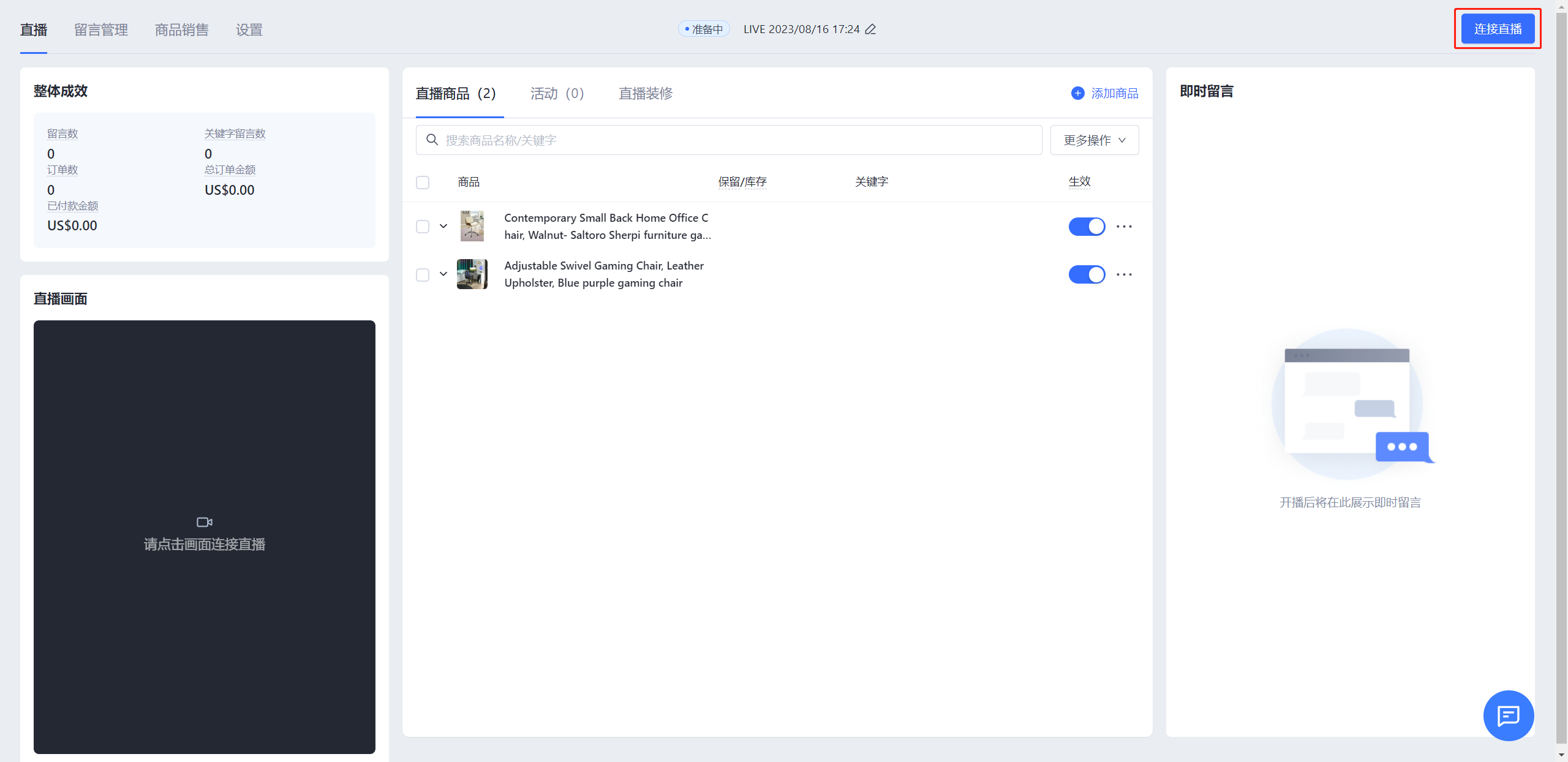Disable the Adjustable Swivel Gaming Chair toggle
This screenshot has width=1568, height=762.
[1087, 274]
